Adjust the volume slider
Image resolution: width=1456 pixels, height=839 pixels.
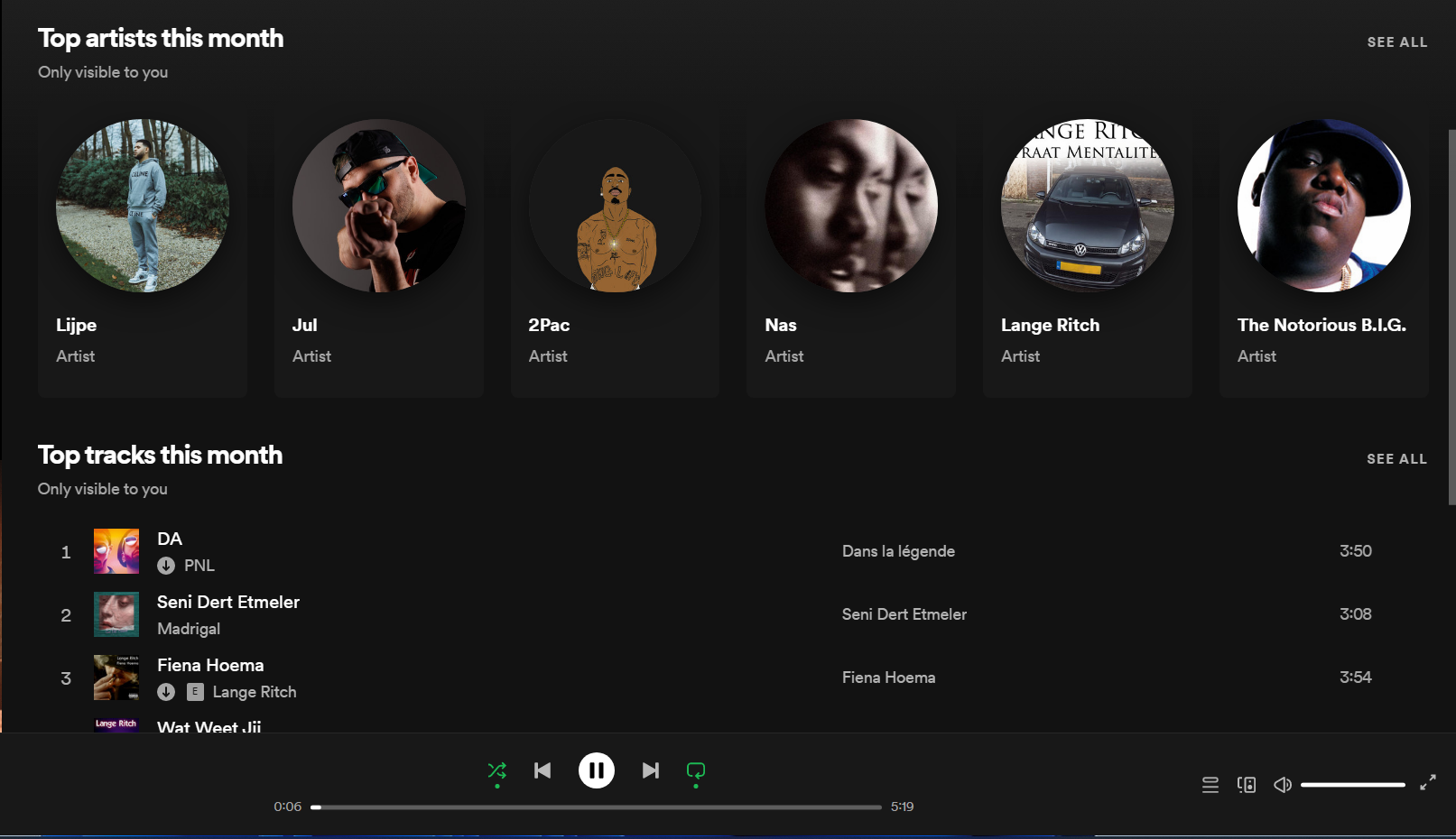1352,785
